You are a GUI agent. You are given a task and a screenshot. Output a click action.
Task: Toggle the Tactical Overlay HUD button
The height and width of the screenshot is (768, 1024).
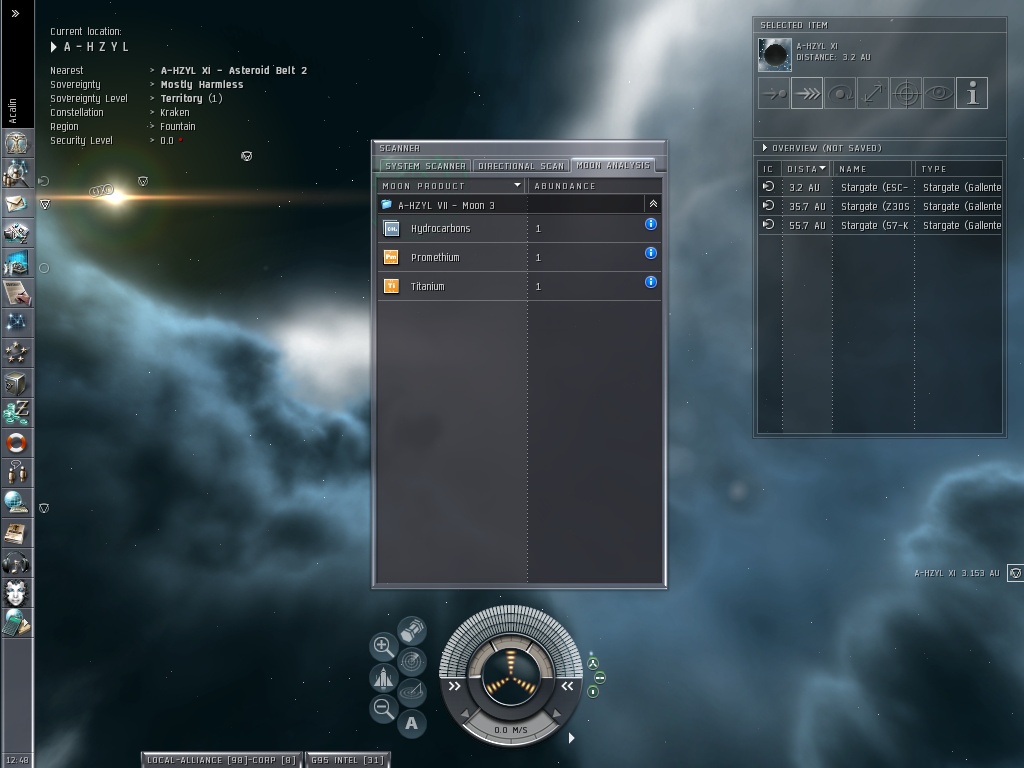(411, 692)
